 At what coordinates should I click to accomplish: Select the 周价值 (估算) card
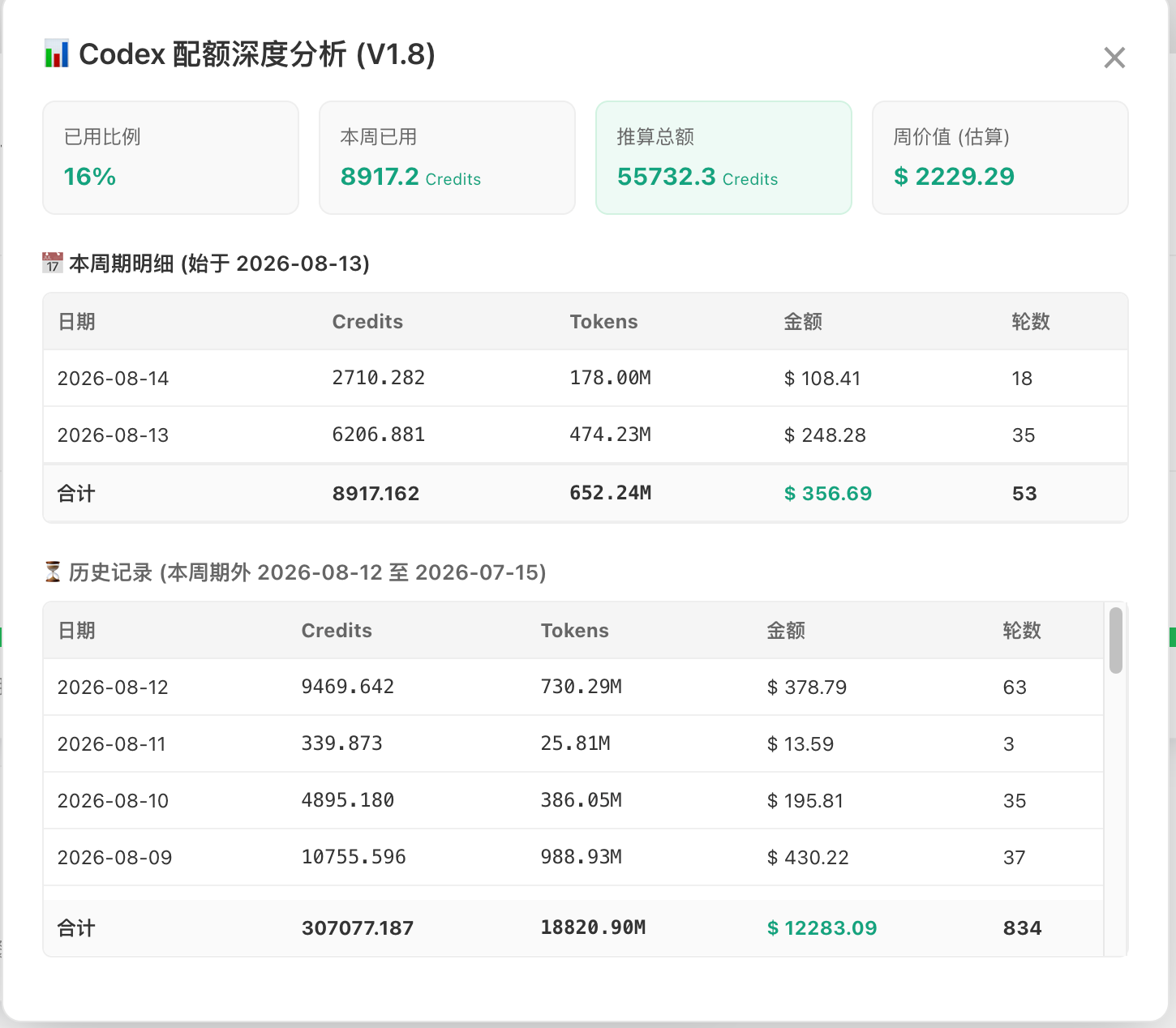pyautogui.click(x=1000, y=157)
